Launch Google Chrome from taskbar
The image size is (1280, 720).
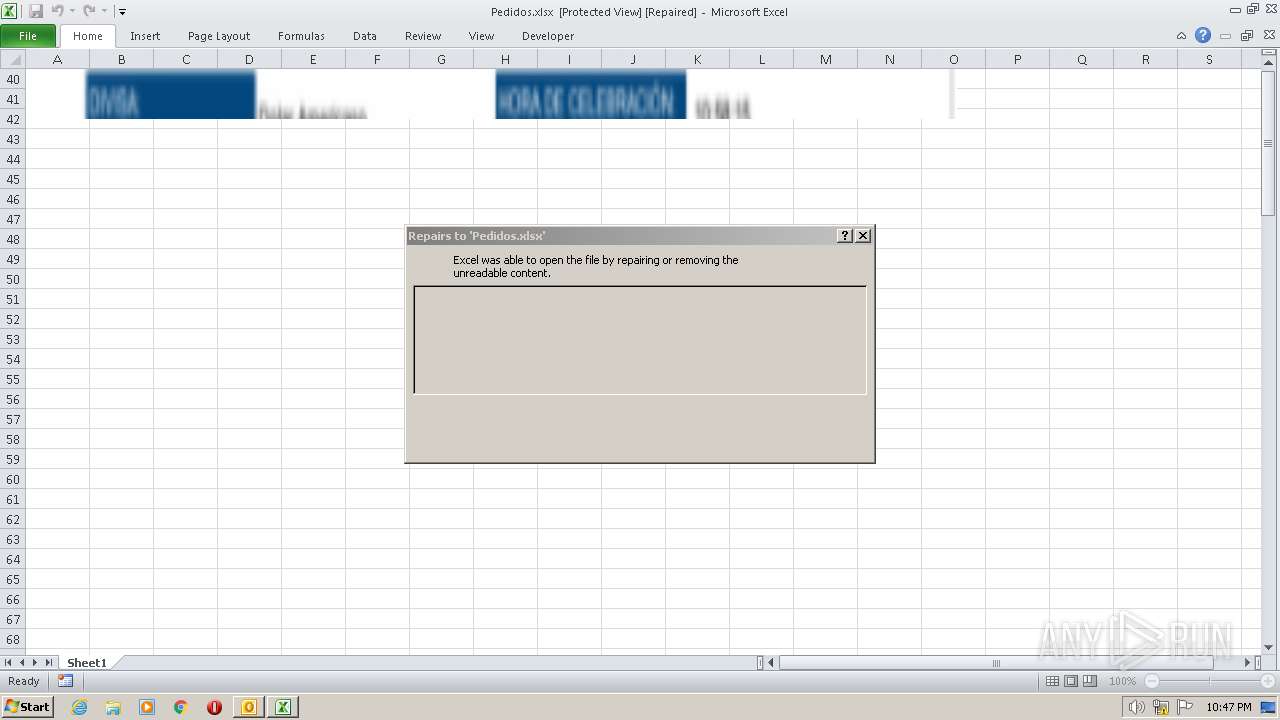[181, 707]
